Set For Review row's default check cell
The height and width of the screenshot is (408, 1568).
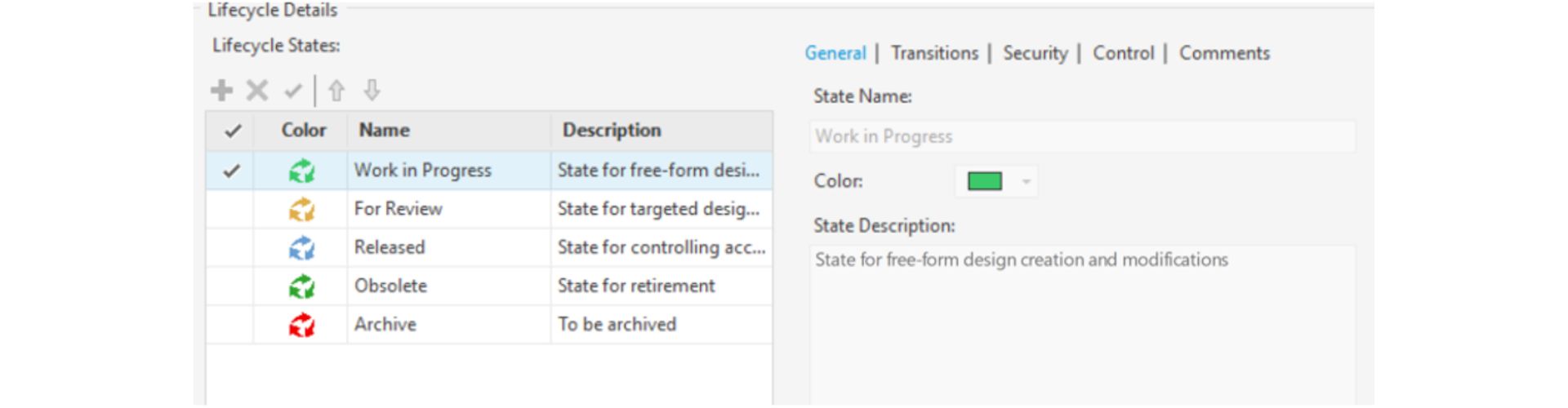coord(232,210)
